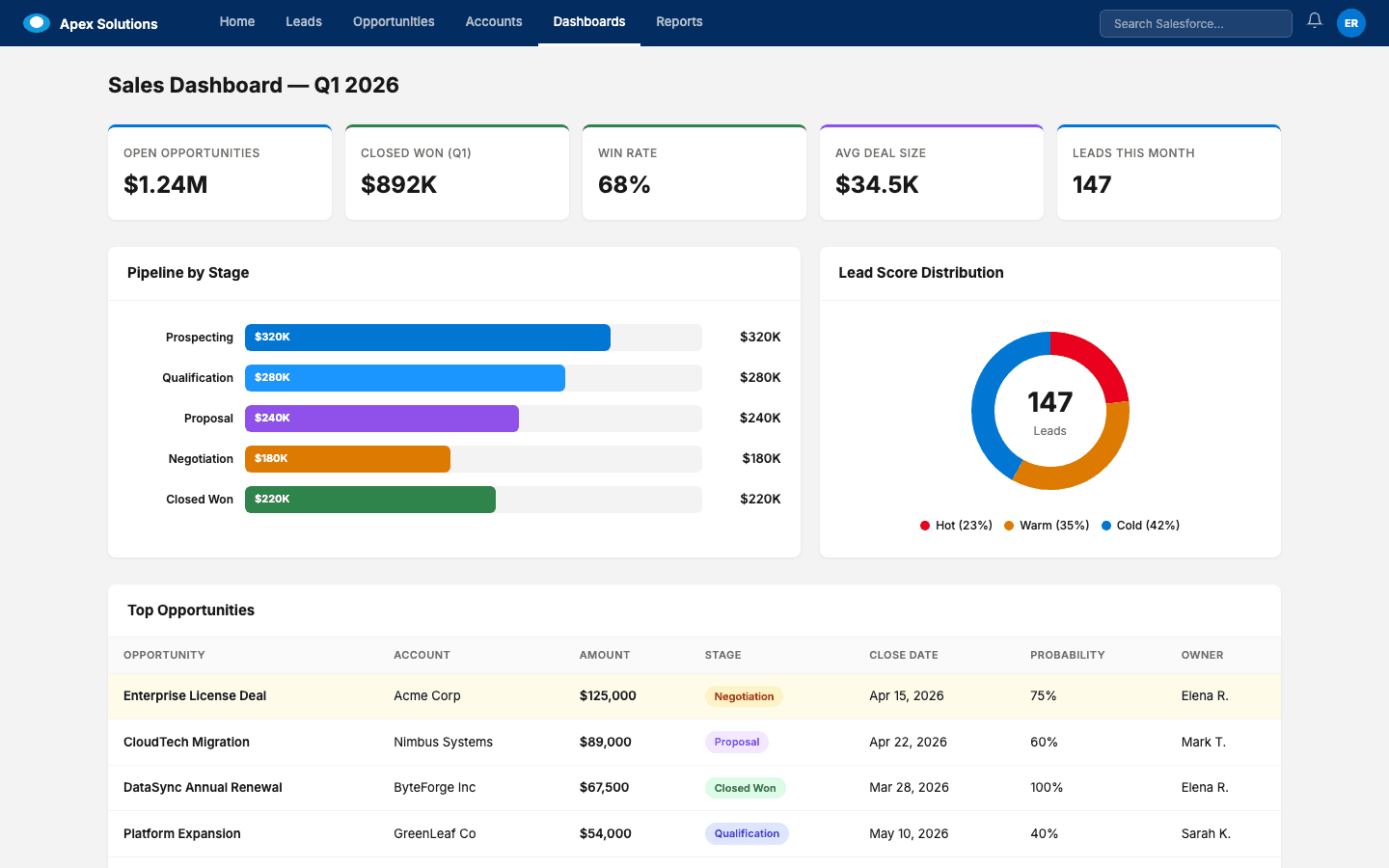Image resolution: width=1389 pixels, height=868 pixels.
Task: Focus the Search Salesforce field
Action: [x=1196, y=23]
